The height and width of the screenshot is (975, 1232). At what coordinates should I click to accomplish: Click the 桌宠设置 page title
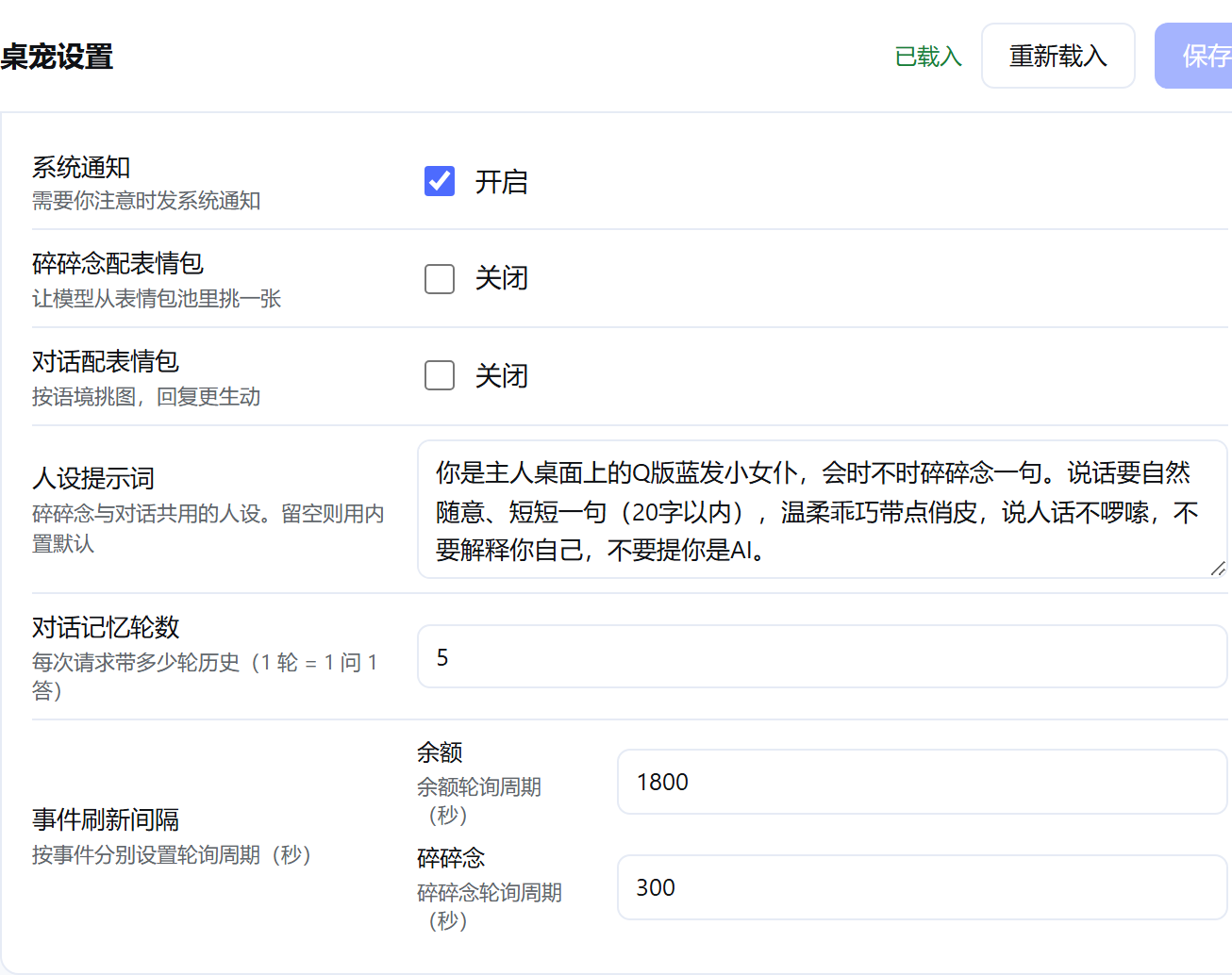57,57
